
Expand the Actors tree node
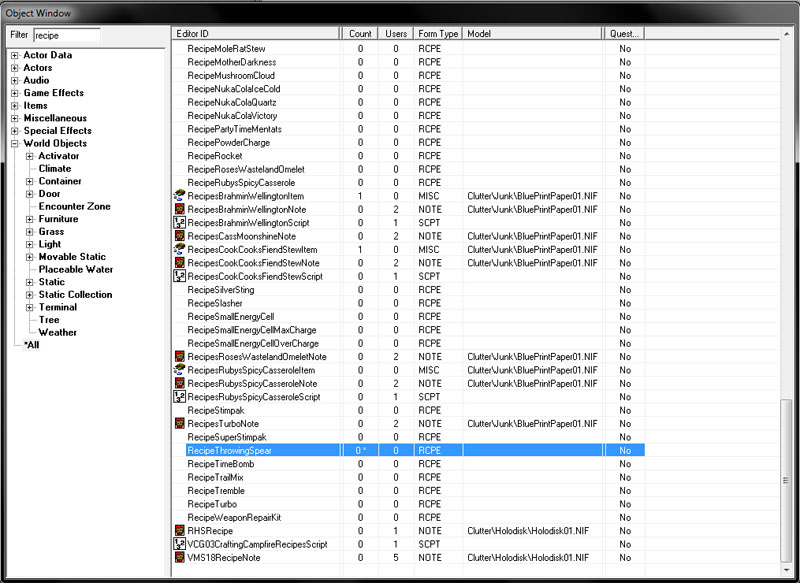click(x=15, y=68)
